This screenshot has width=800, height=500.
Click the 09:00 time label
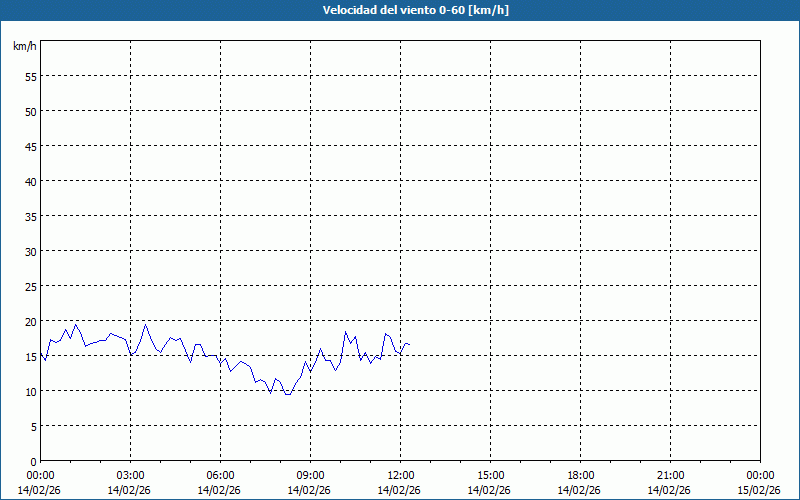click(310, 476)
